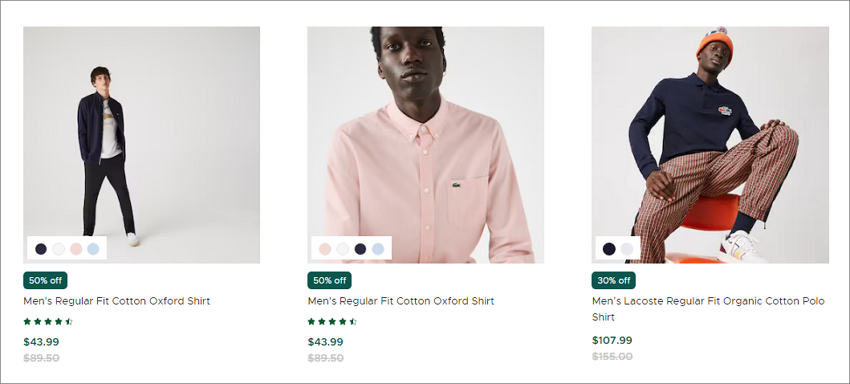Open the pink Oxford shirt product image
The height and width of the screenshot is (384, 850).
426,145
